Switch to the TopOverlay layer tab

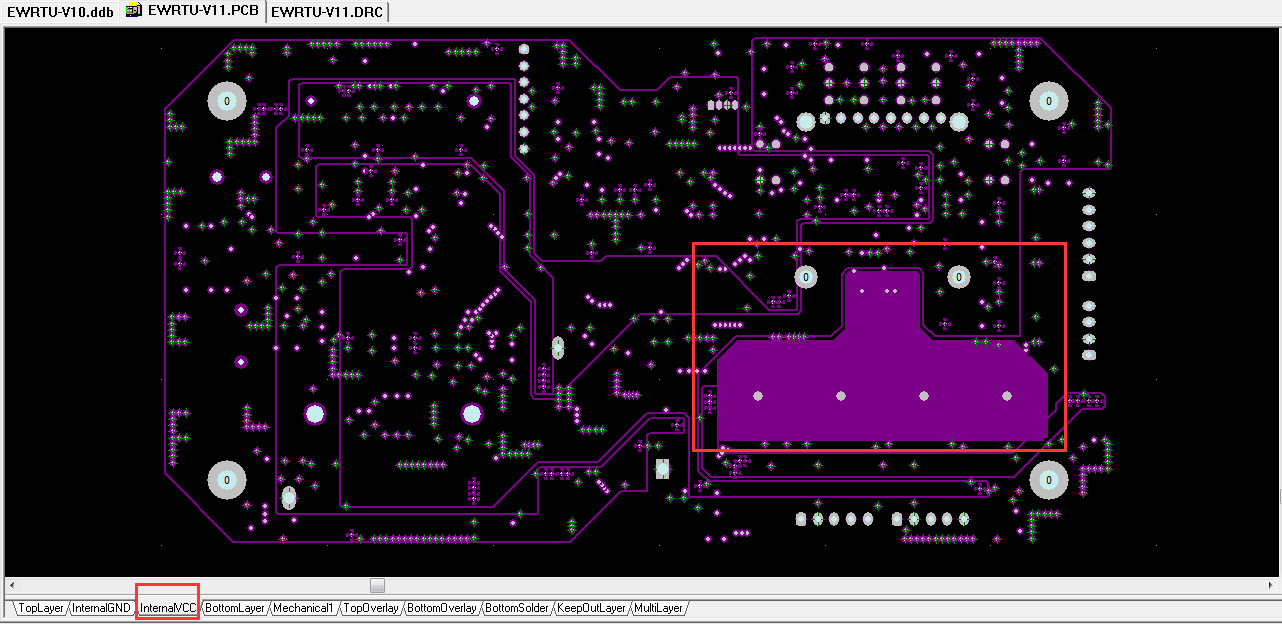pos(371,608)
